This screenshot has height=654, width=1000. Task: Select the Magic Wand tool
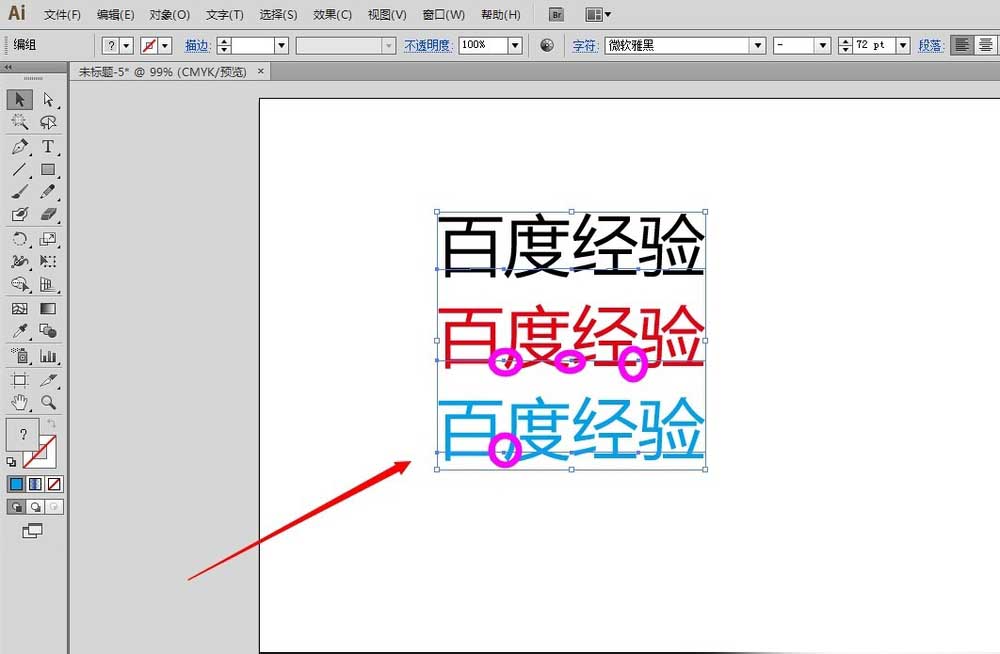point(20,122)
